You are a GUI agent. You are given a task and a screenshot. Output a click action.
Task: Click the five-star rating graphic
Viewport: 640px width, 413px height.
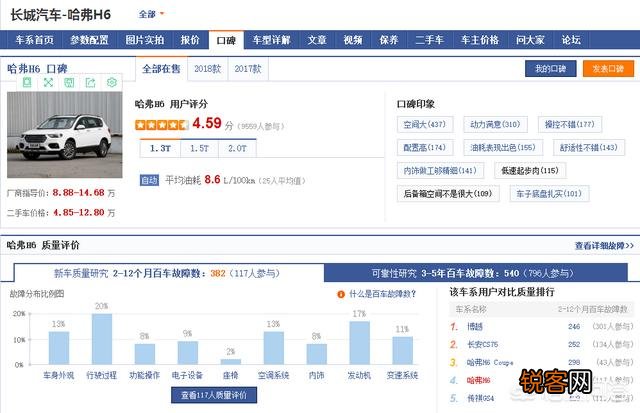pyautogui.click(x=162, y=124)
